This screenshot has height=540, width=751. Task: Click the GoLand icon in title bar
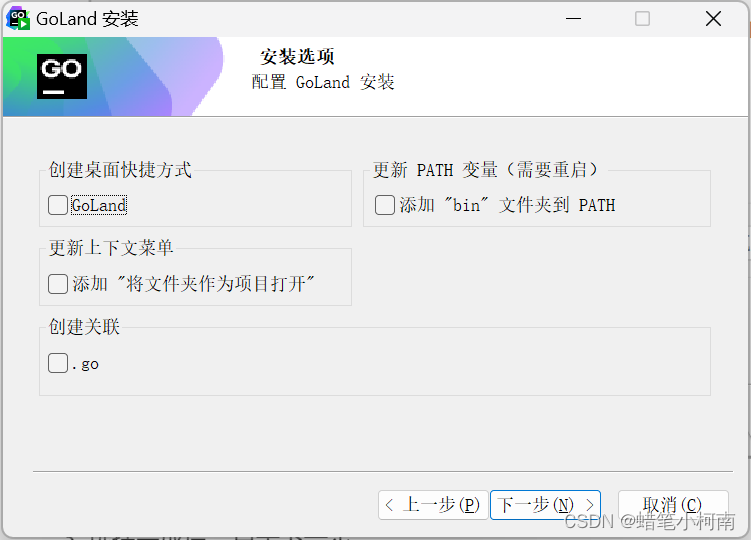click(18, 19)
